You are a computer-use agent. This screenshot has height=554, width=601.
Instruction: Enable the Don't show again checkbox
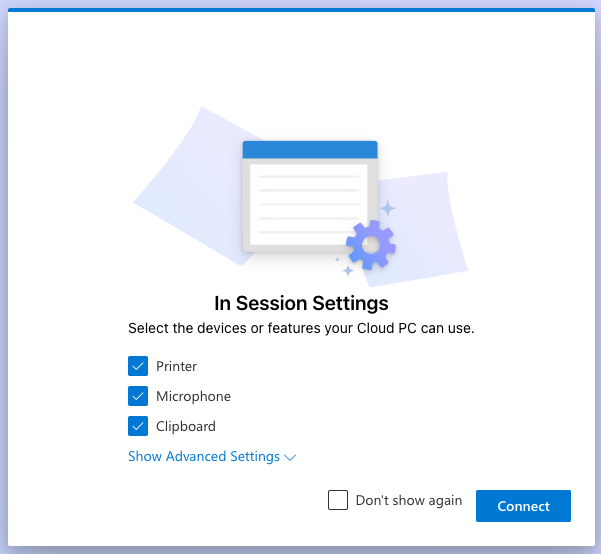pyautogui.click(x=338, y=500)
